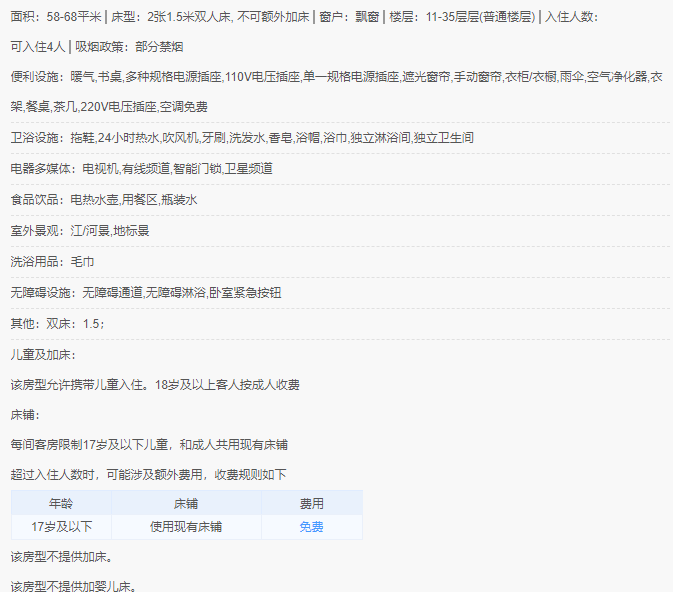Click the 220V电压插座 amenity text
The height and width of the screenshot is (592, 673).
pyautogui.click(x=118, y=107)
